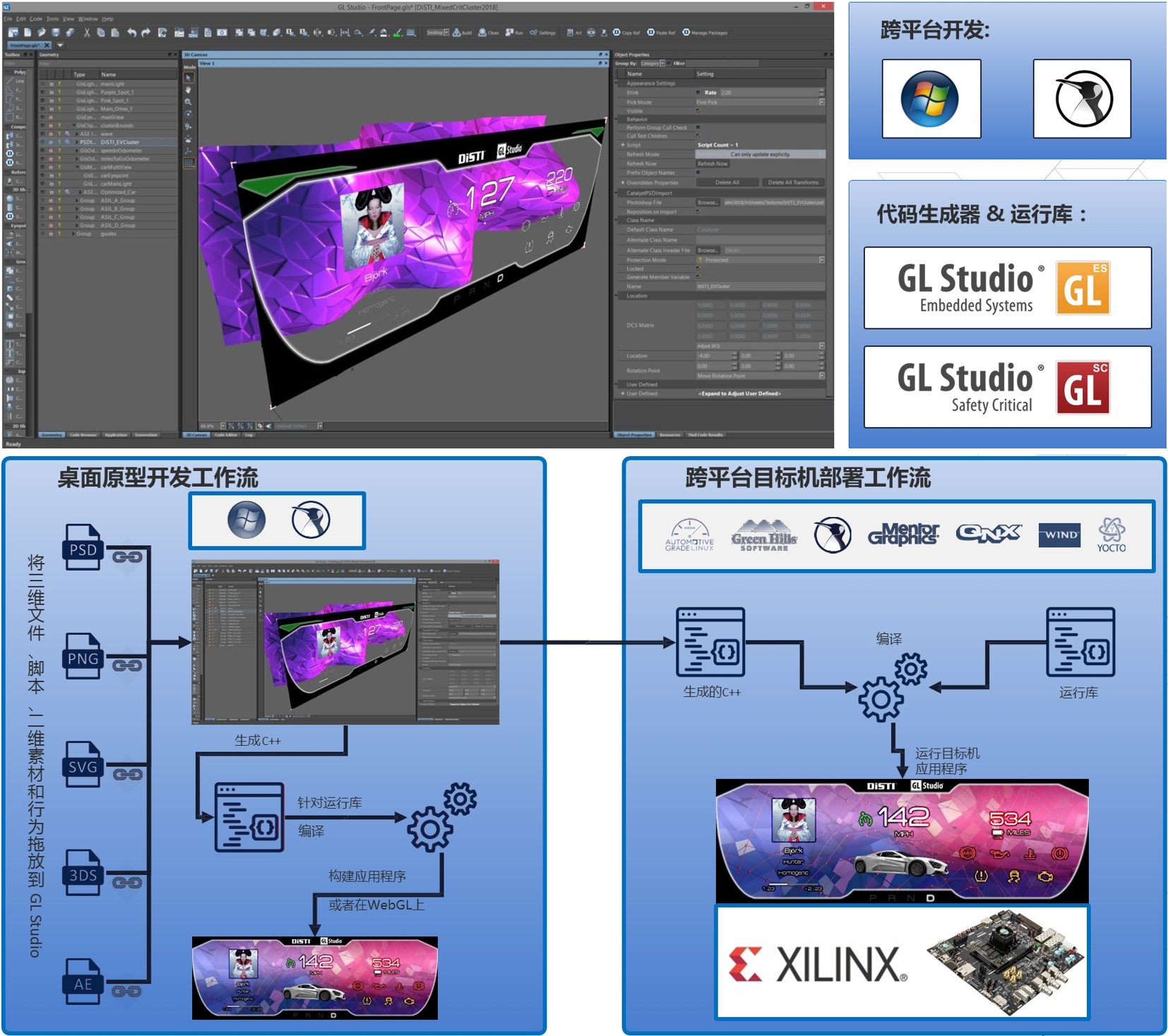Expand the wave tree node
This screenshot has height=1036, width=1168.
pos(77,133)
